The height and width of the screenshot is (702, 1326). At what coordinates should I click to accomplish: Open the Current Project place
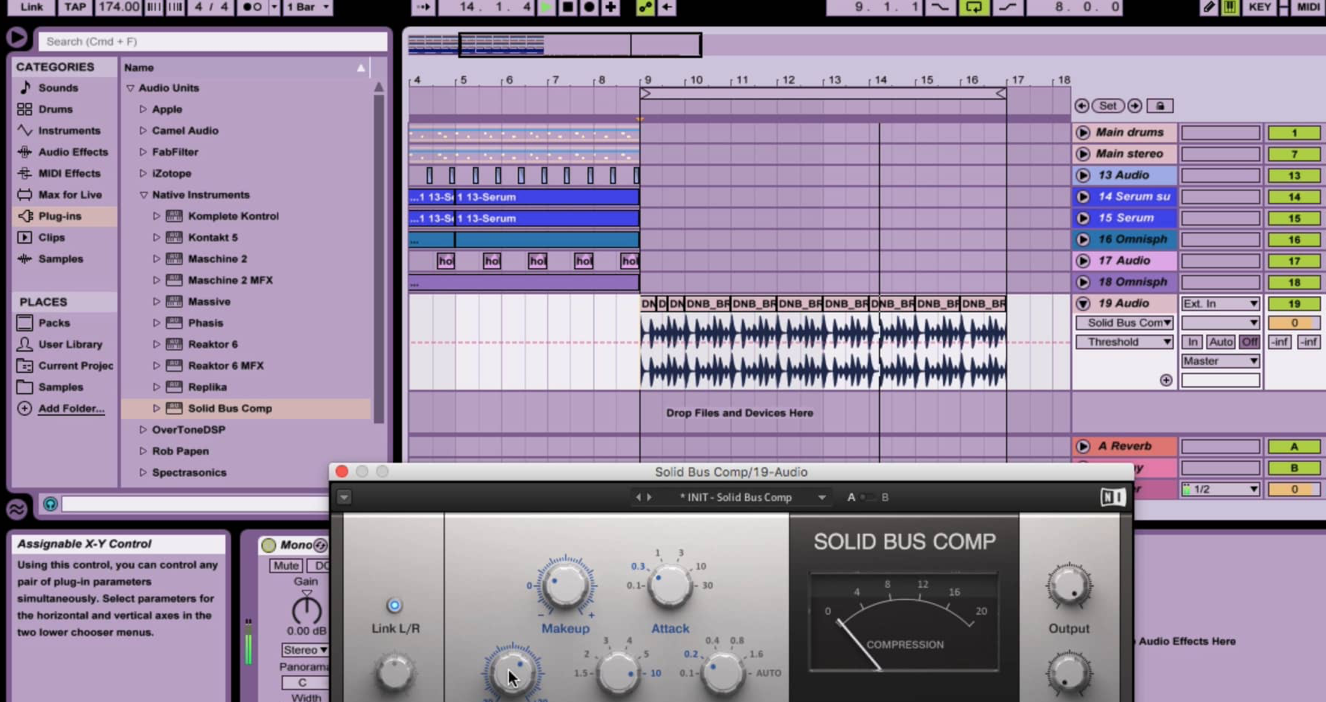75,366
